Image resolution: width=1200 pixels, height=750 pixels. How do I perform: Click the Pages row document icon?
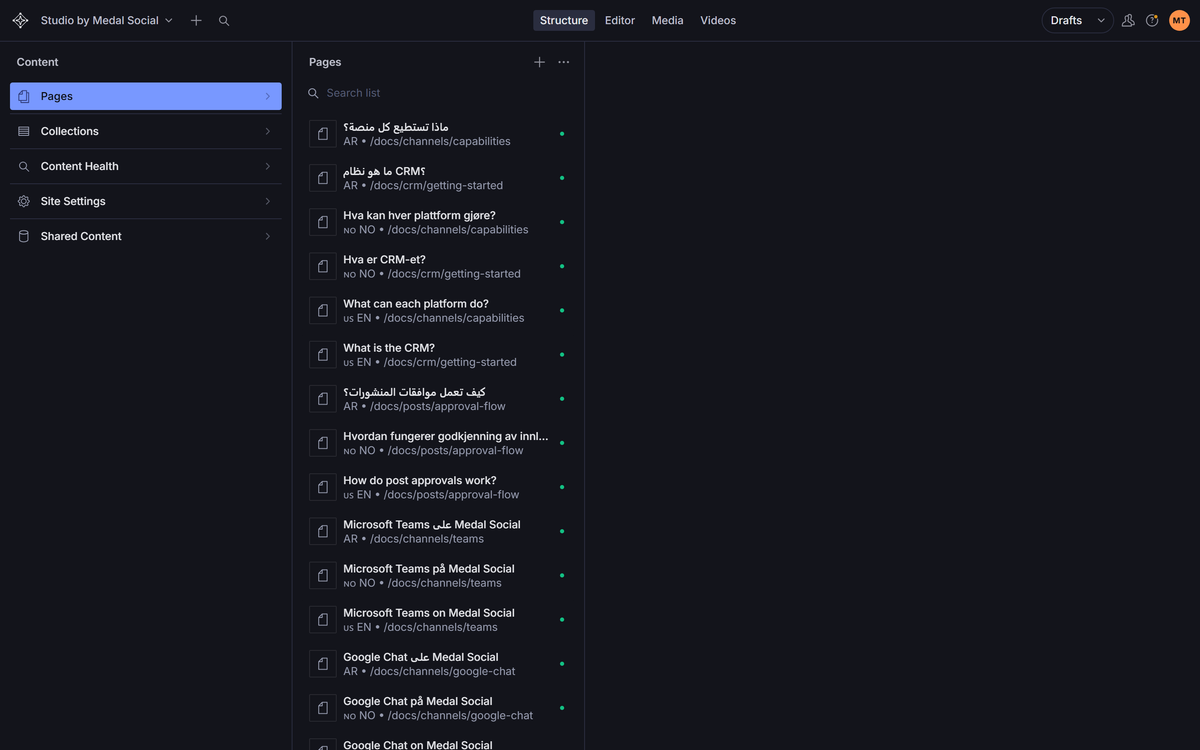[24, 96]
